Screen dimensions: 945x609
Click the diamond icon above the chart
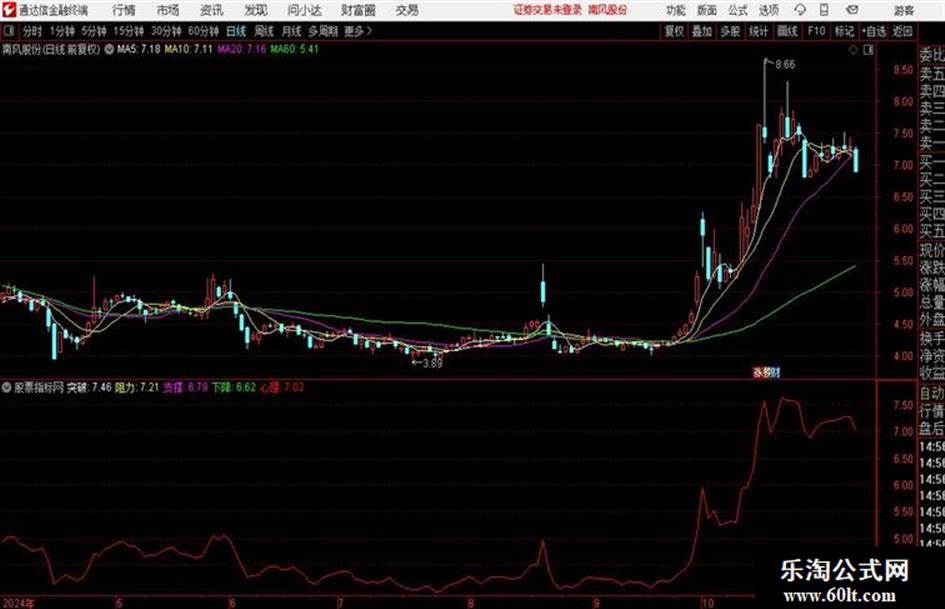click(x=853, y=50)
